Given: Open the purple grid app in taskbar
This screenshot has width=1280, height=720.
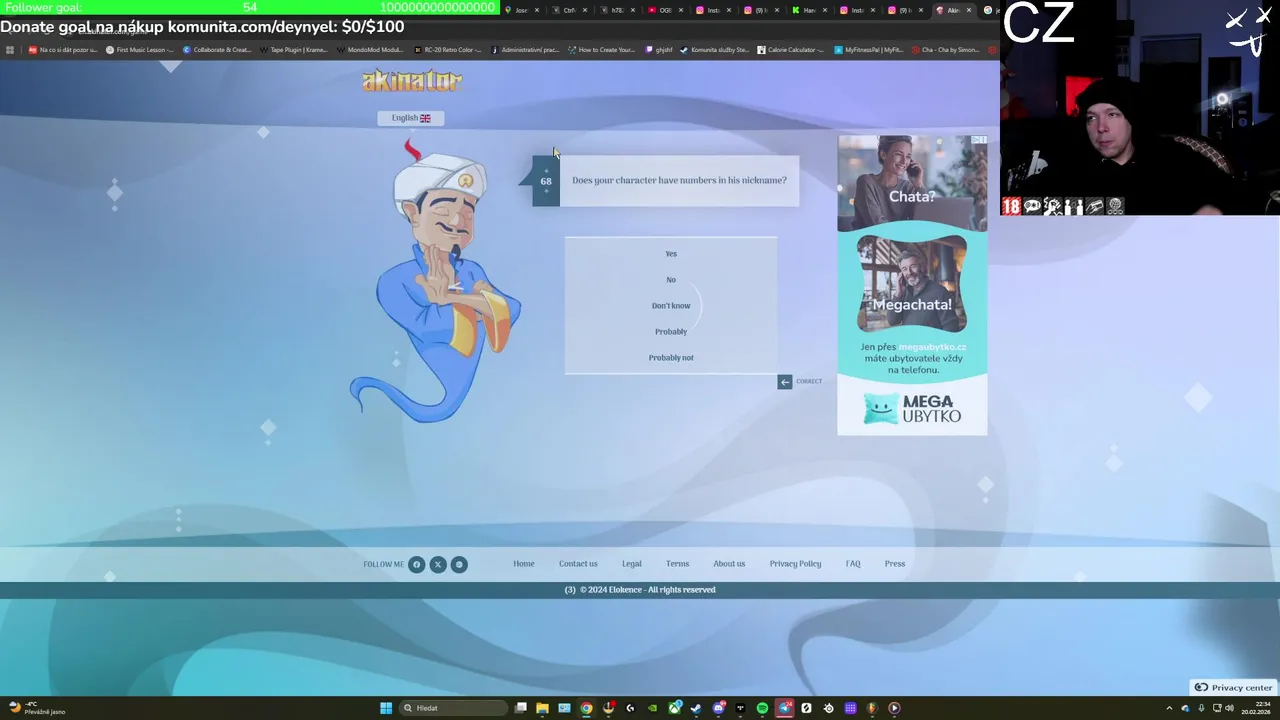Looking at the screenshot, I should 850,708.
